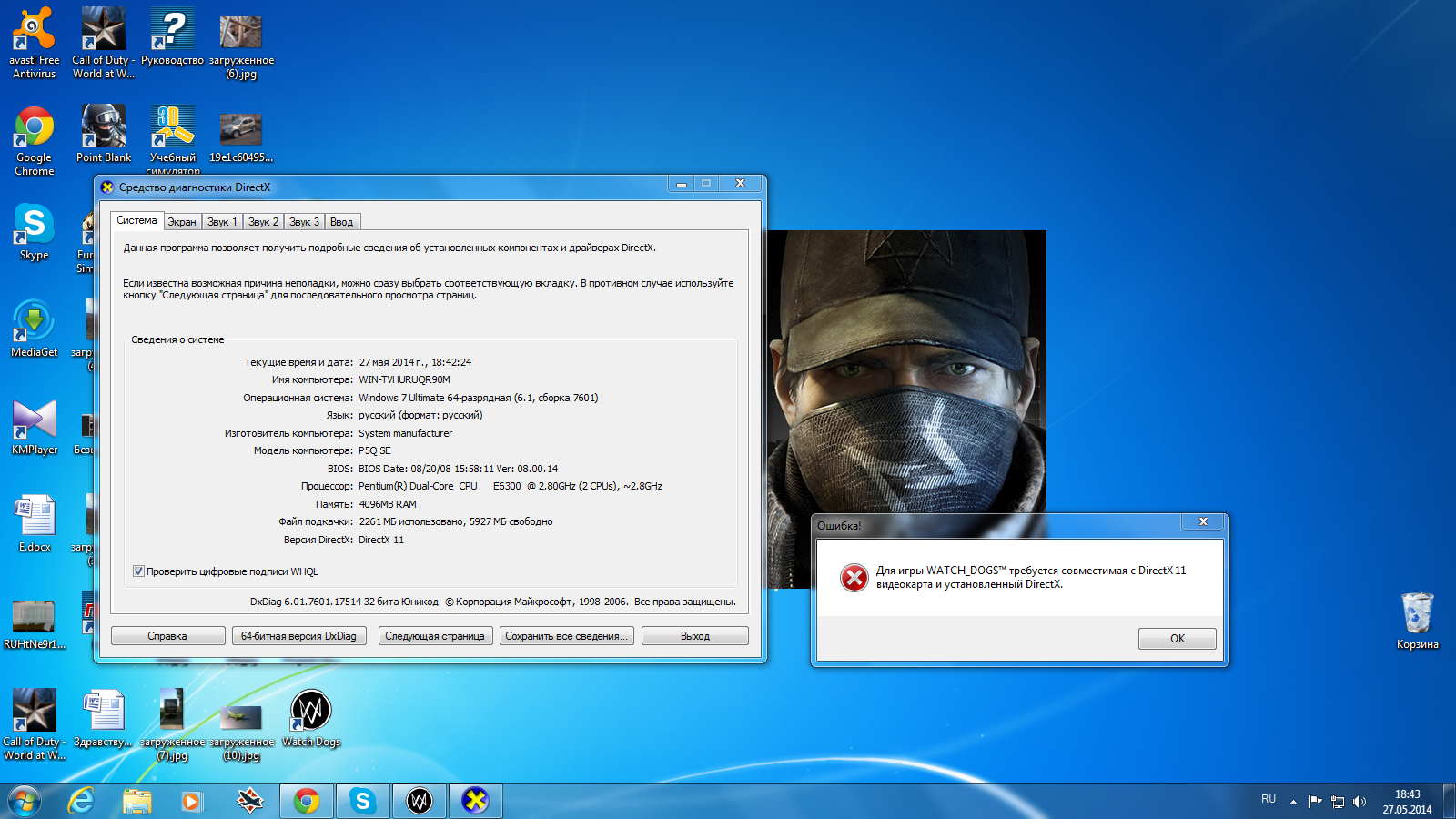Screen dimensions: 1456x819
Task: Click the Справка button
Action: coord(167,636)
